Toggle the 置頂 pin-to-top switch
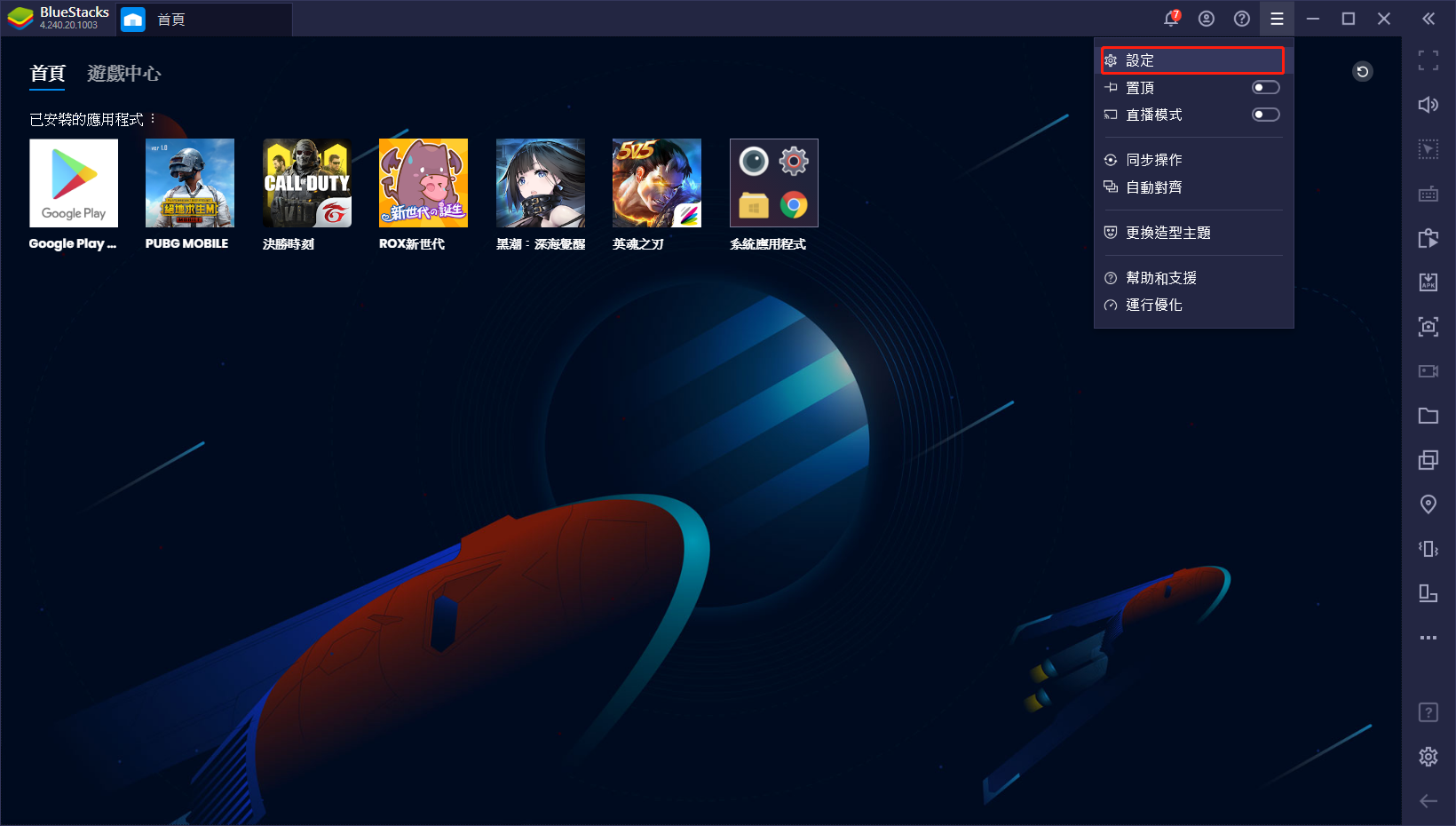This screenshot has height=826, width=1456. [x=1265, y=88]
